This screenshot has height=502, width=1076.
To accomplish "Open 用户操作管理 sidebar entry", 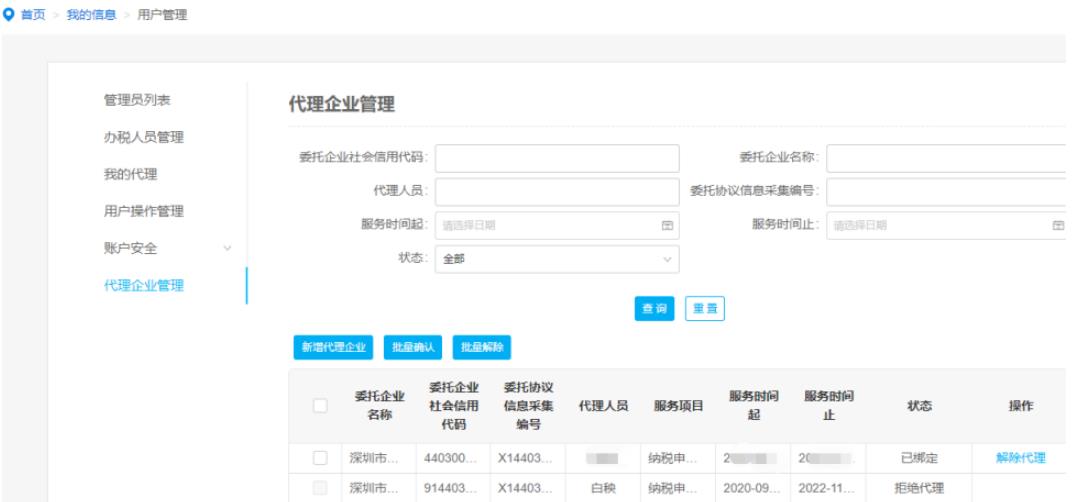I will (x=143, y=211).
